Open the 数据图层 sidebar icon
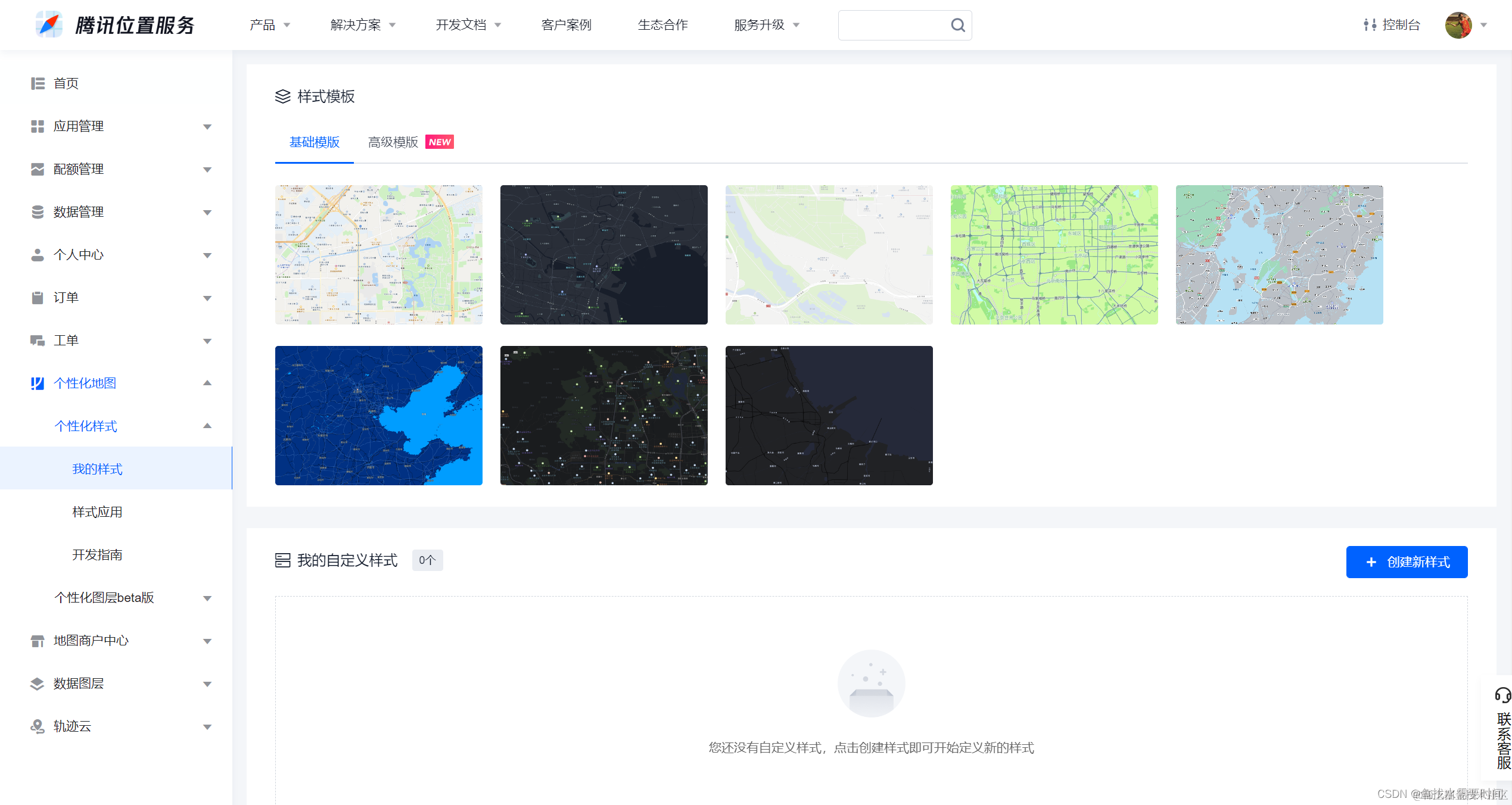Viewport: 1512px width, 805px height. 37,684
